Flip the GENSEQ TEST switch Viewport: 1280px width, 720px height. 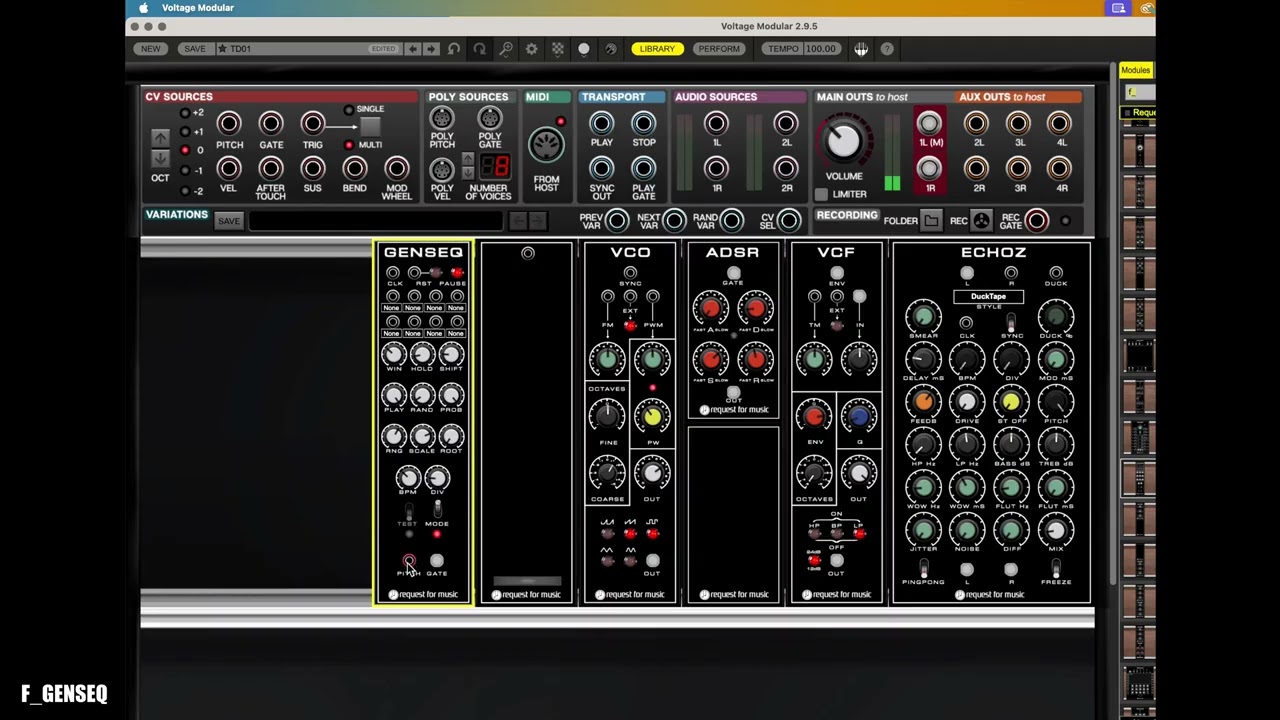pyautogui.click(x=408, y=510)
